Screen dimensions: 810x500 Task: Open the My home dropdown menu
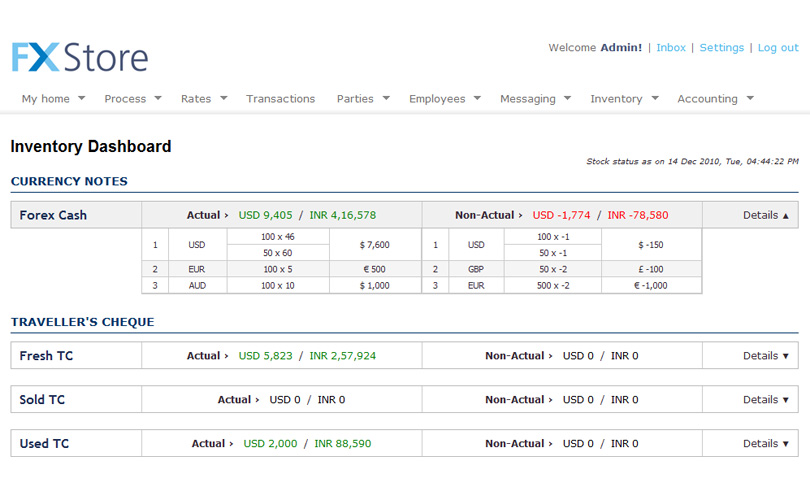[53, 99]
